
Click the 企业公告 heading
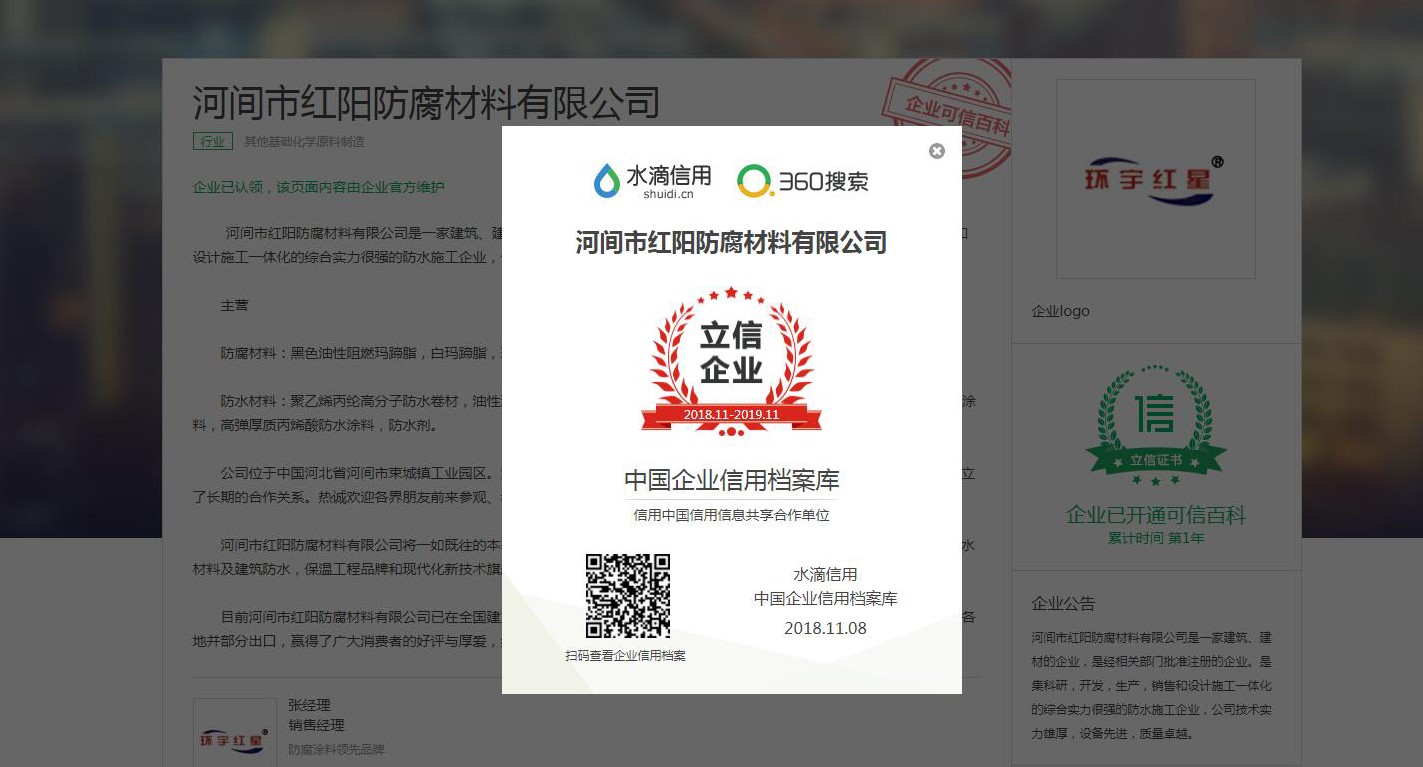click(x=1063, y=604)
